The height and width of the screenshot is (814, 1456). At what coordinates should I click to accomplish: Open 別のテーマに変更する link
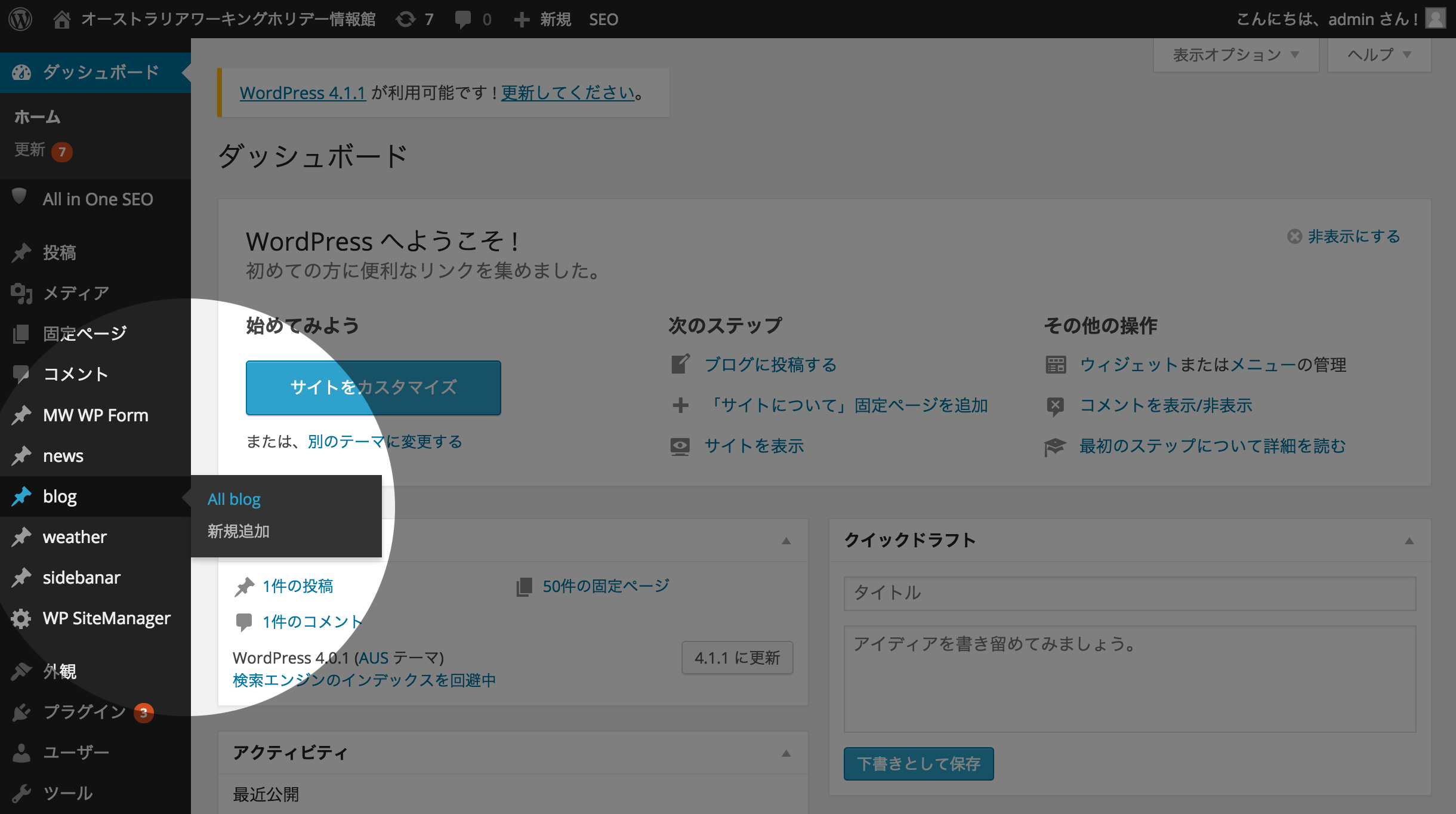[x=385, y=442]
